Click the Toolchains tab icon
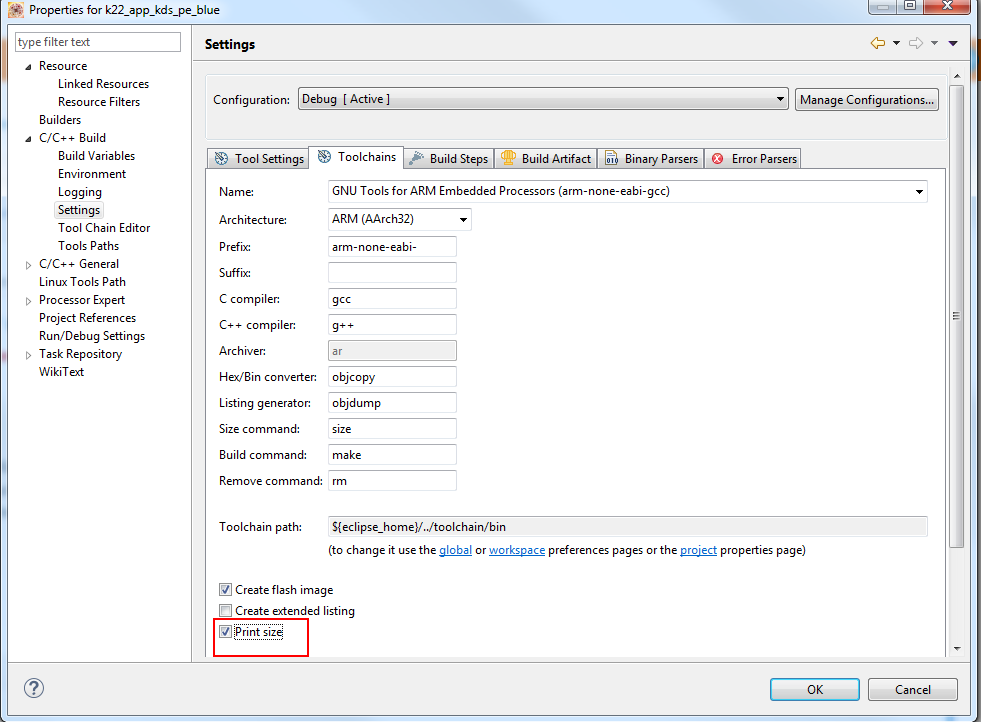The width and height of the screenshot is (981, 722). 324,156
